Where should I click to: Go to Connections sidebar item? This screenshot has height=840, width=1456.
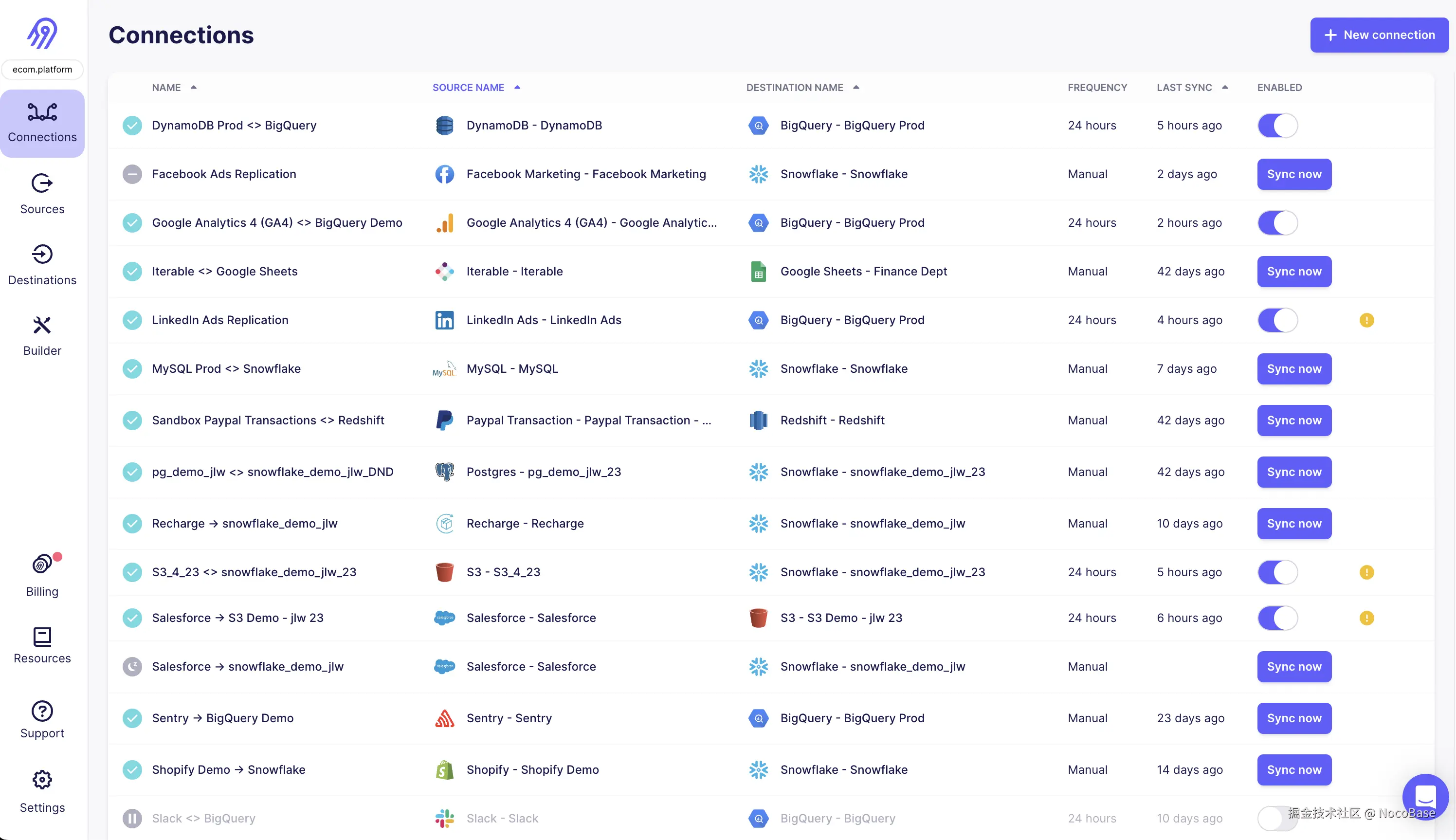point(42,123)
